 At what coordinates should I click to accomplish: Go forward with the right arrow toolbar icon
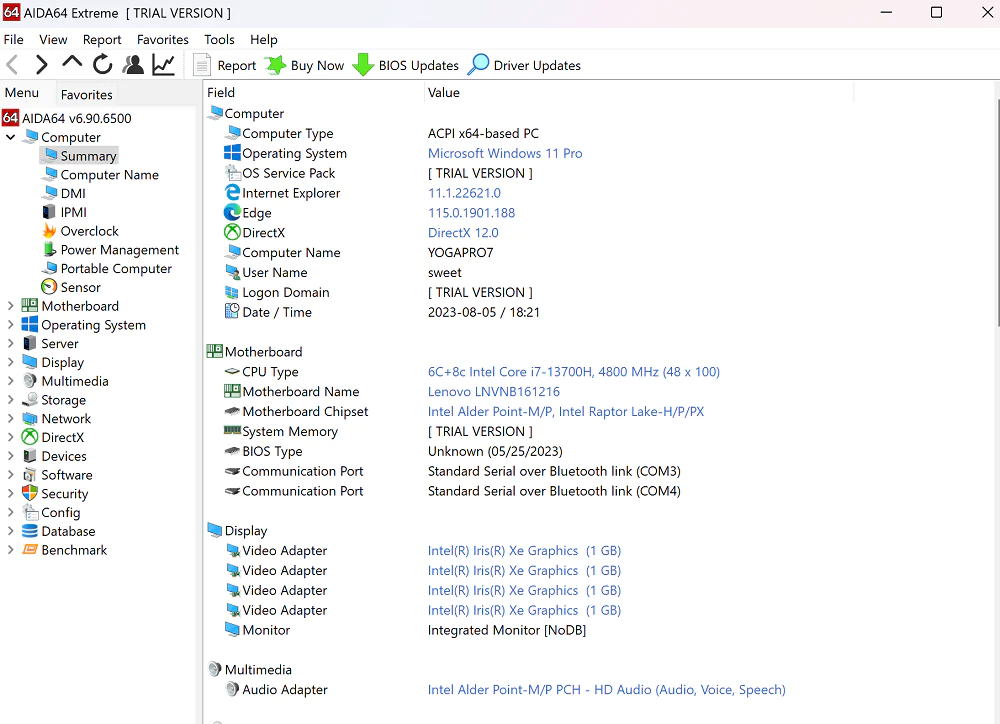[x=41, y=65]
